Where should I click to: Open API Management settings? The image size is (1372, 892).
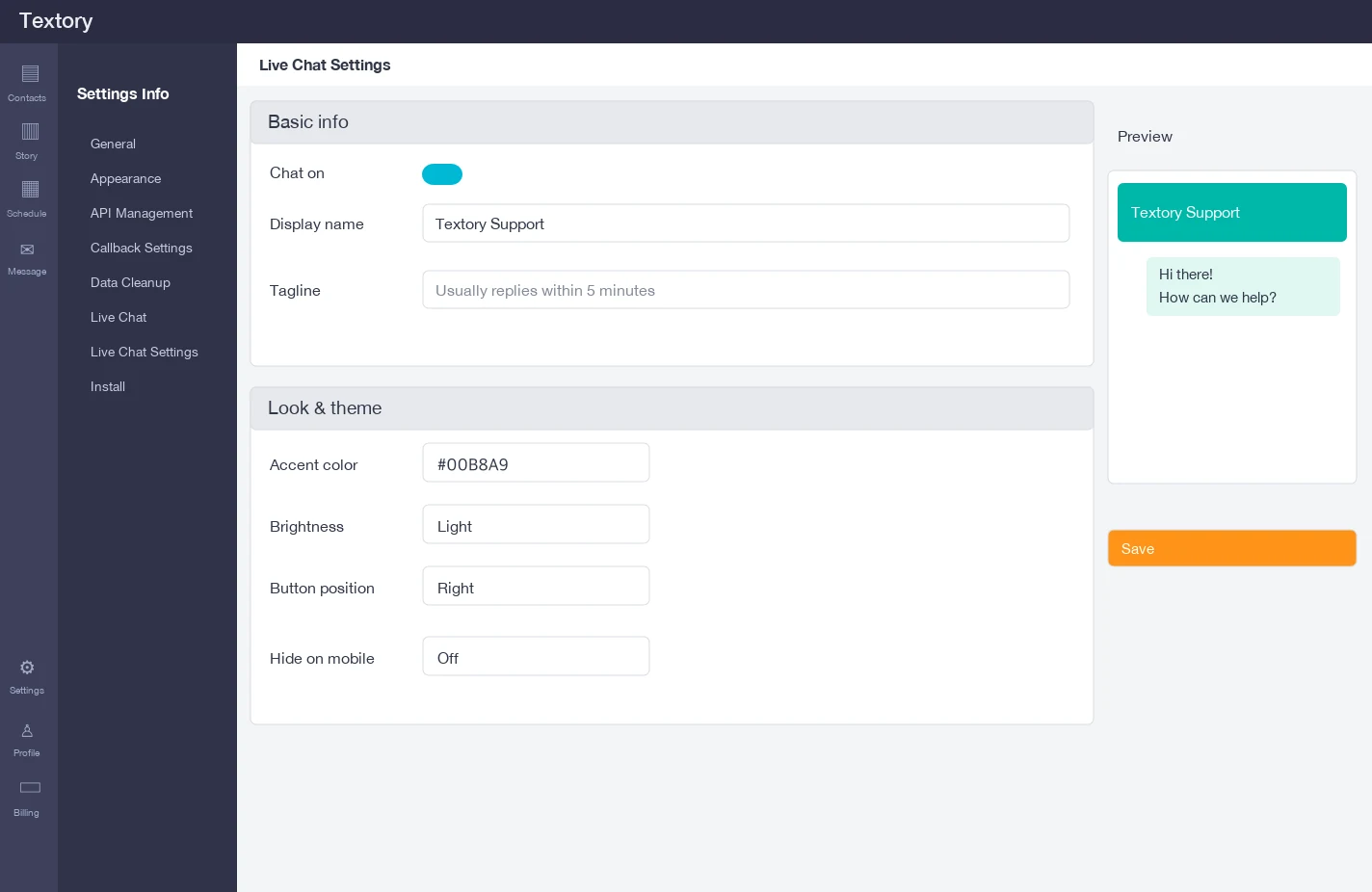coord(142,213)
